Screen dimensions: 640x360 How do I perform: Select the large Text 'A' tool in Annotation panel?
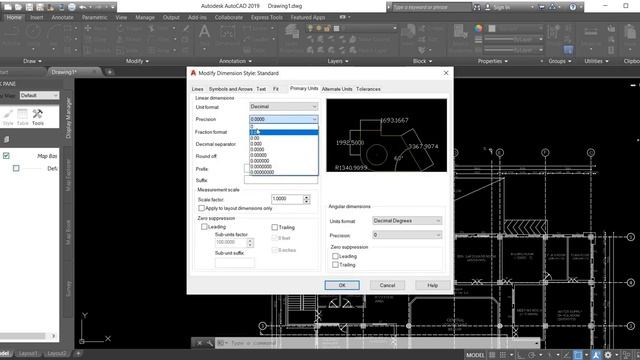click(204, 31)
